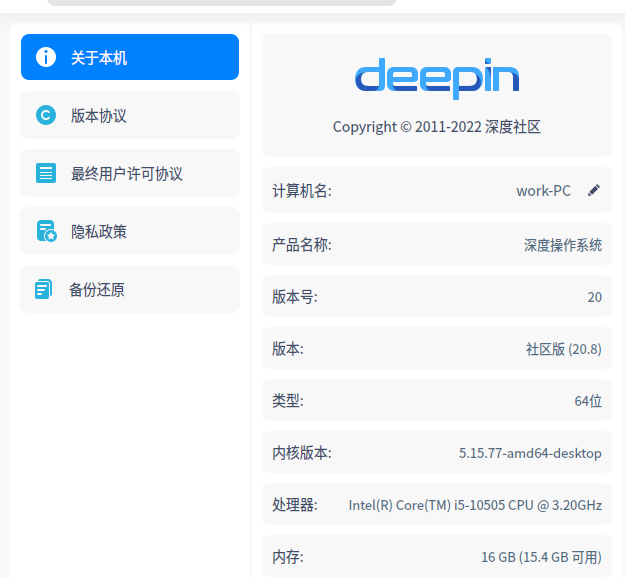Open the 版本协议 section

coord(130,115)
